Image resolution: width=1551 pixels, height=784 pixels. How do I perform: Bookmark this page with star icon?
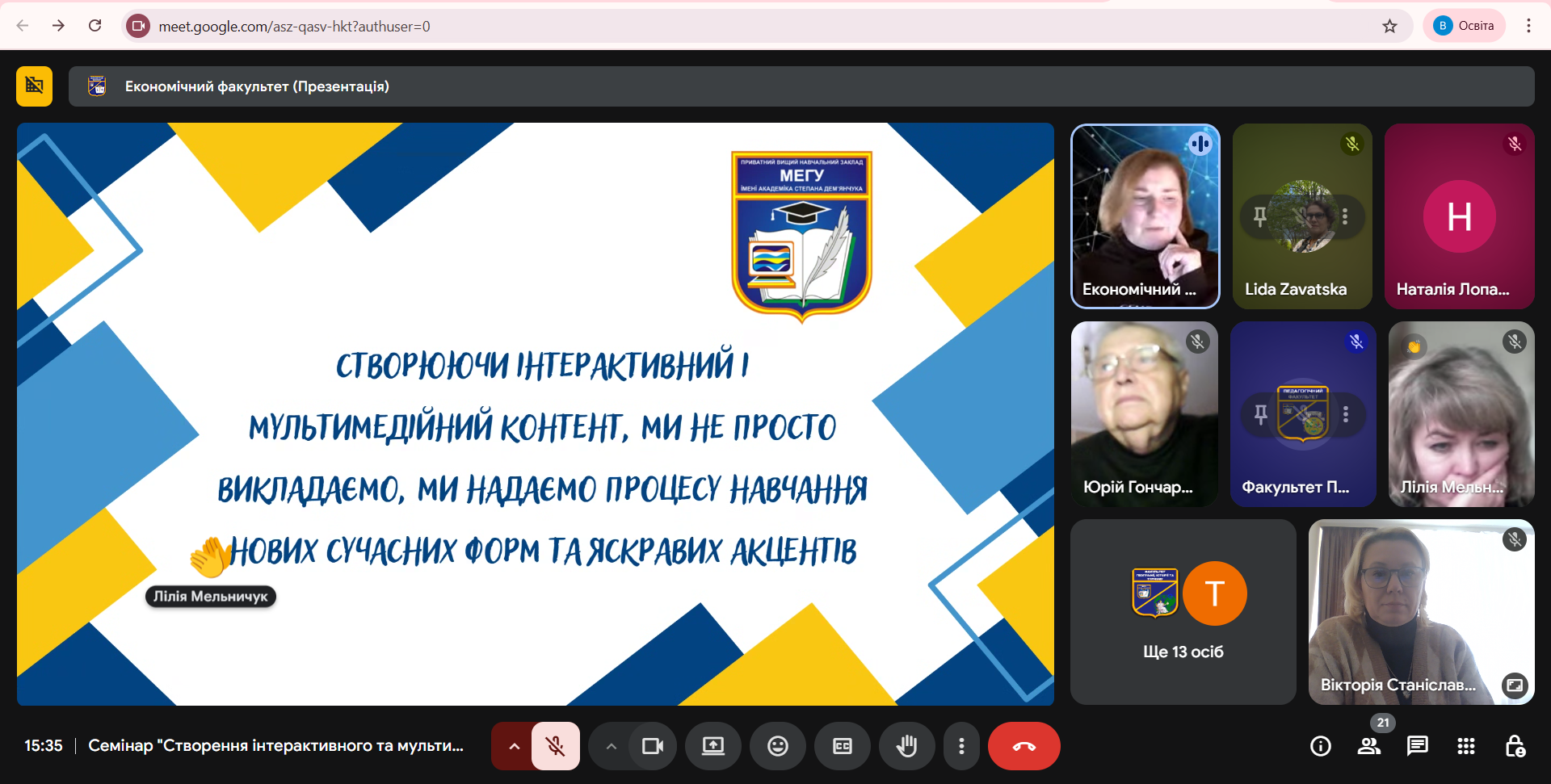coord(1389,26)
